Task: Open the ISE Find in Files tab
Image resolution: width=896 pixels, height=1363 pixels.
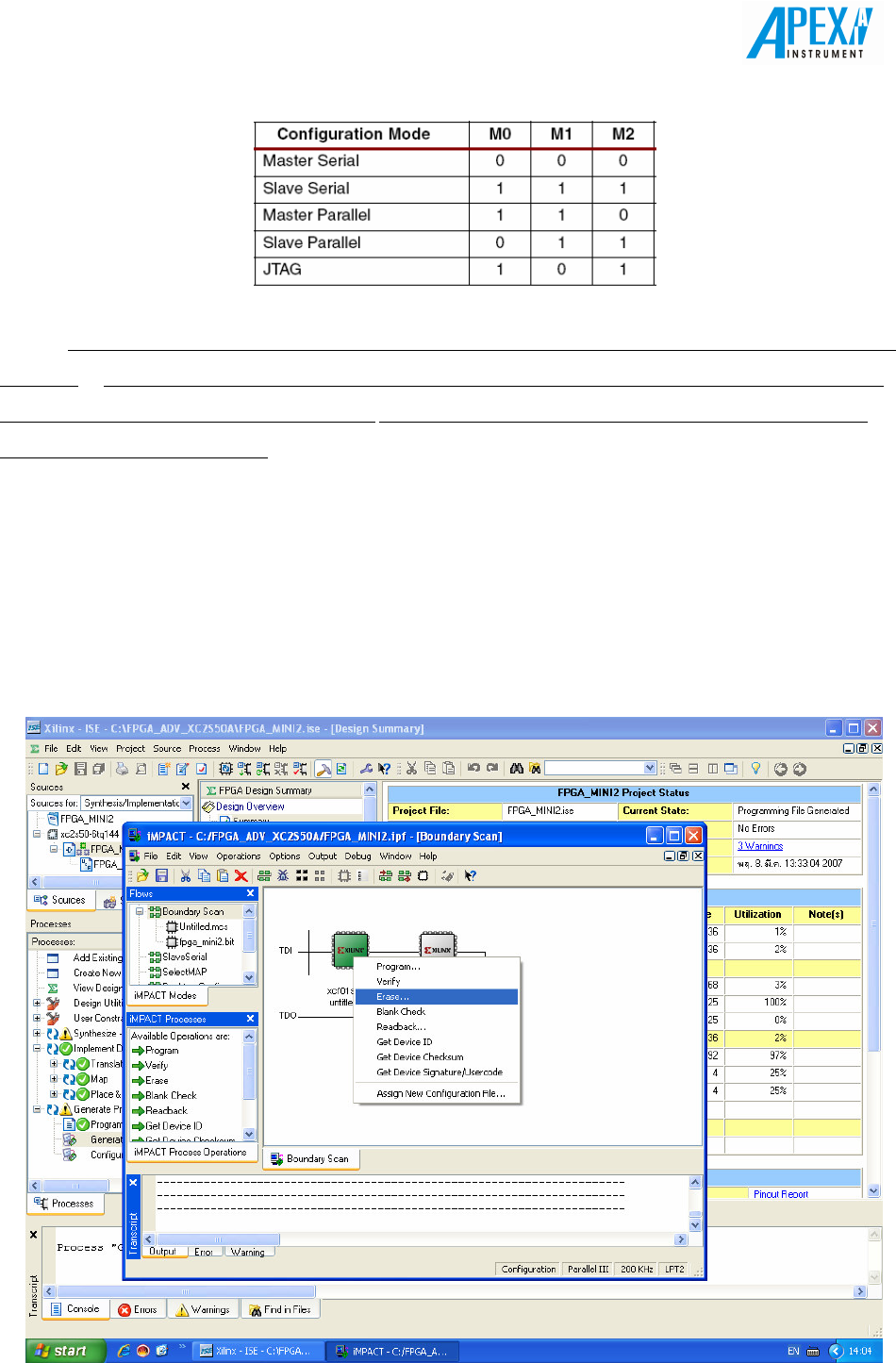Action: click(280, 1310)
